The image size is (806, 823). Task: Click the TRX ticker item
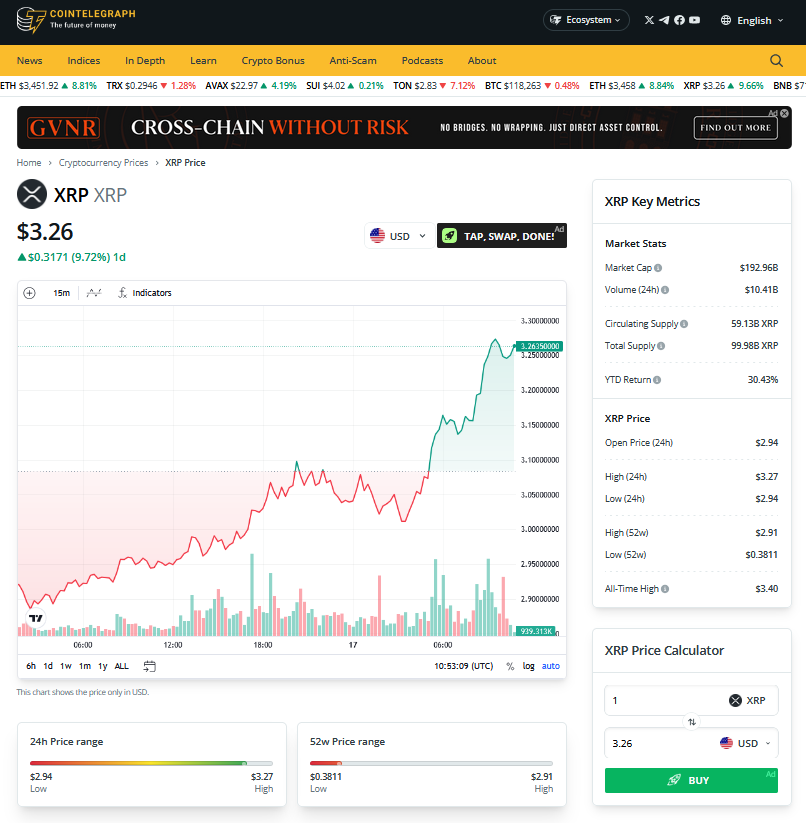click(x=151, y=86)
